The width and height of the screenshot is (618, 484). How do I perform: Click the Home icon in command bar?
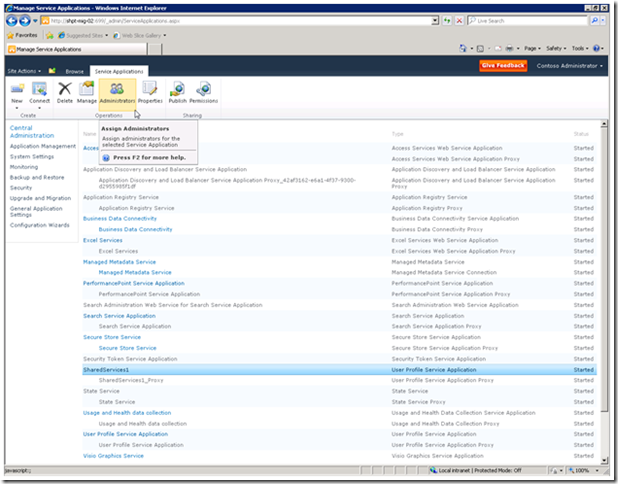[463, 48]
